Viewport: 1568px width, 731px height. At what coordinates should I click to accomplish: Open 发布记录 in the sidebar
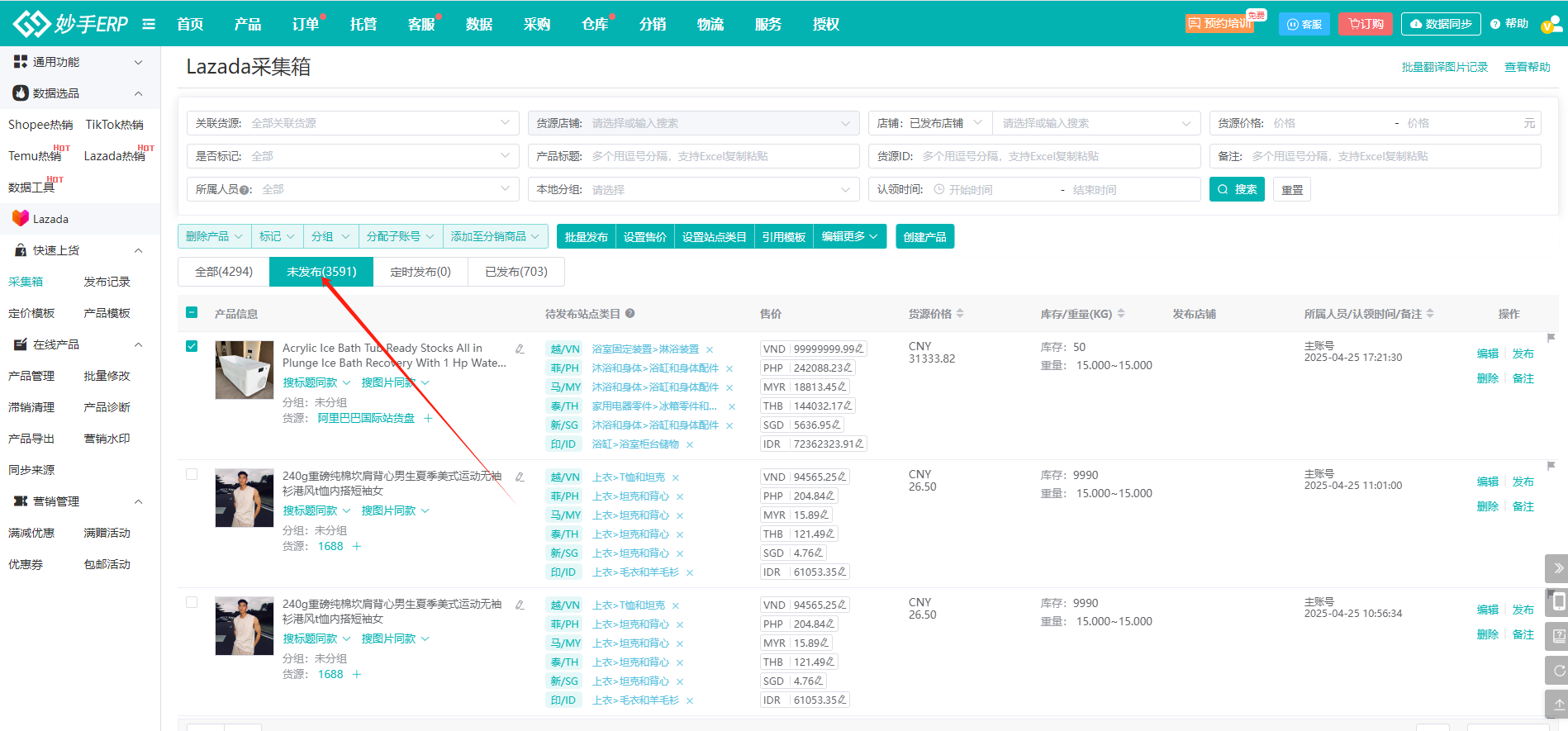click(107, 282)
